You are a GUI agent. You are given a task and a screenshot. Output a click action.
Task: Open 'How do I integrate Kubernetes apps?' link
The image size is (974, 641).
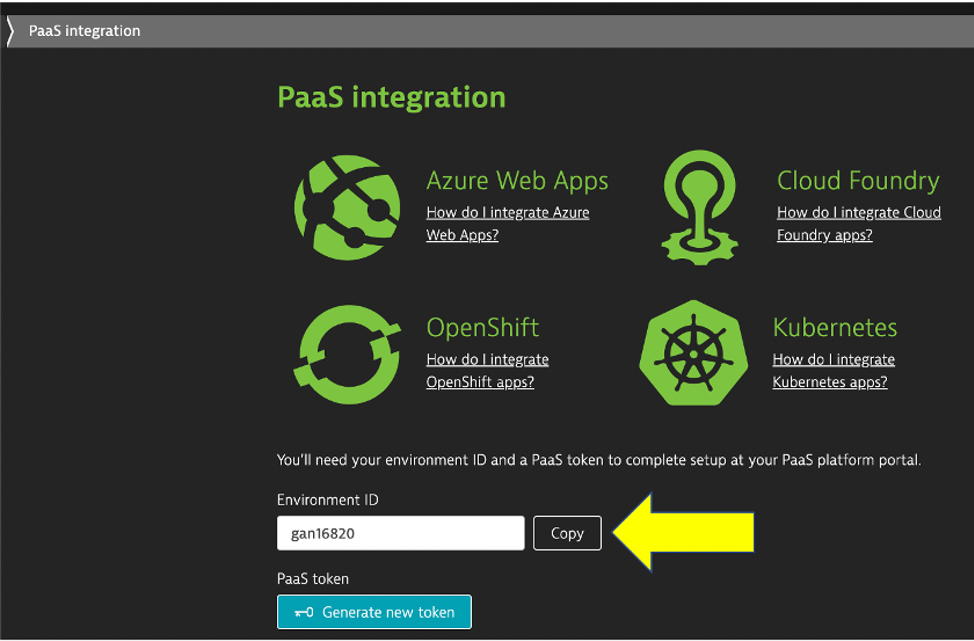(833, 371)
